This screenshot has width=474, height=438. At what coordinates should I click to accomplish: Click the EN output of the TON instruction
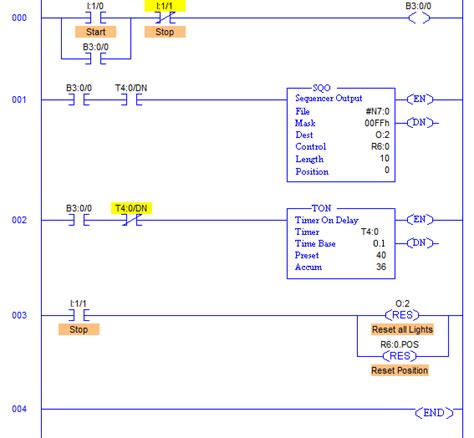pyautogui.click(x=420, y=219)
